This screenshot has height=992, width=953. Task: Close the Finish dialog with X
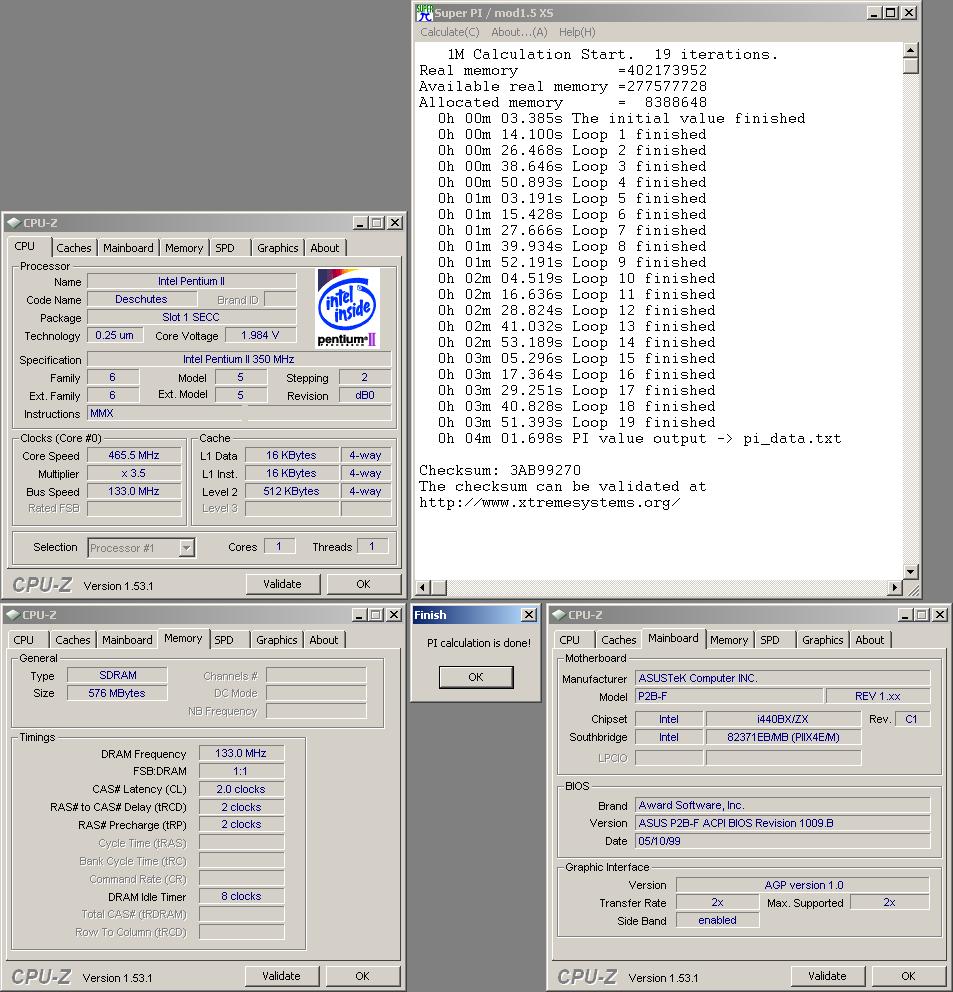pyautogui.click(x=528, y=615)
